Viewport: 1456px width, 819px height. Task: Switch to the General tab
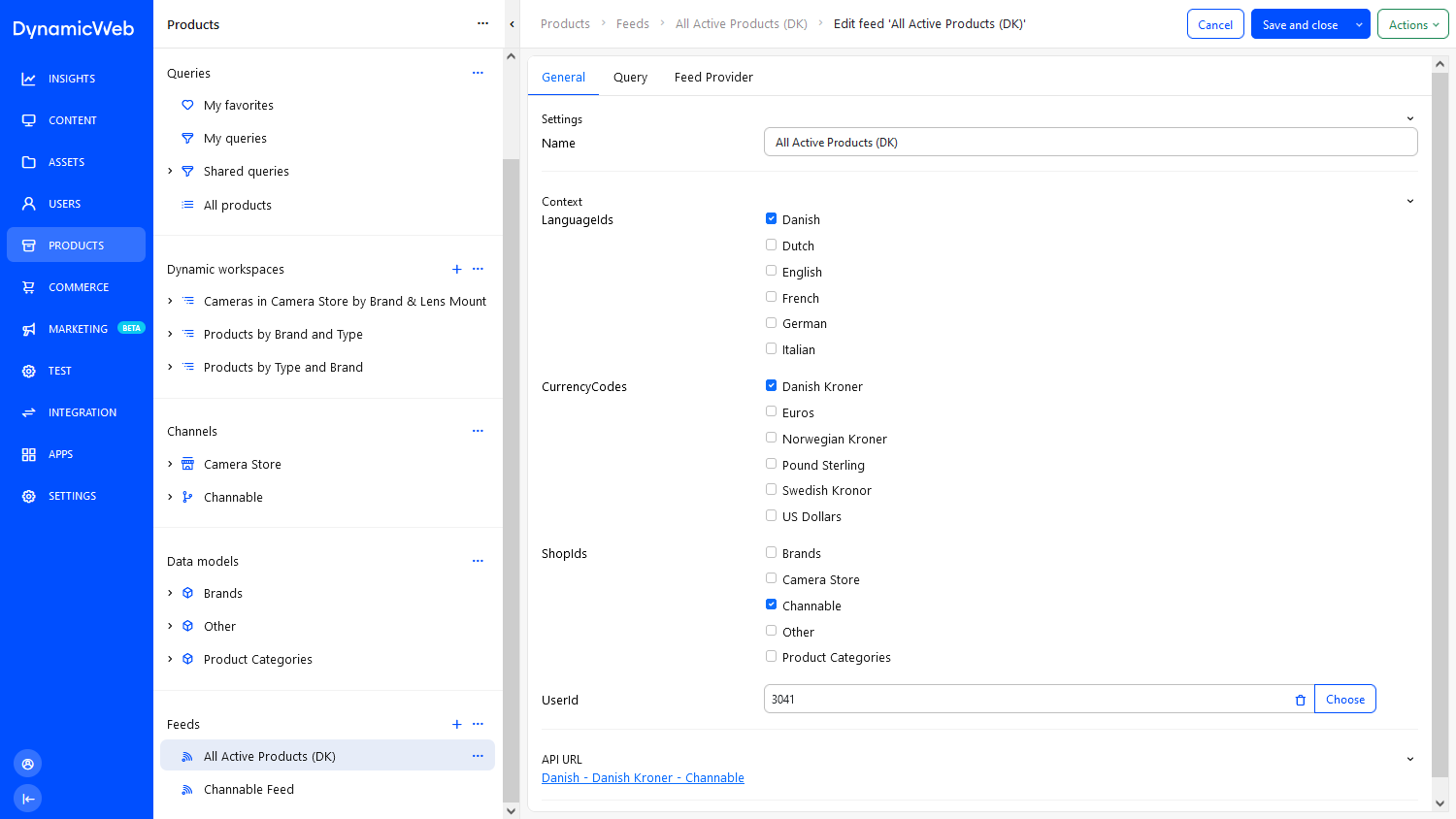click(563, 77)
